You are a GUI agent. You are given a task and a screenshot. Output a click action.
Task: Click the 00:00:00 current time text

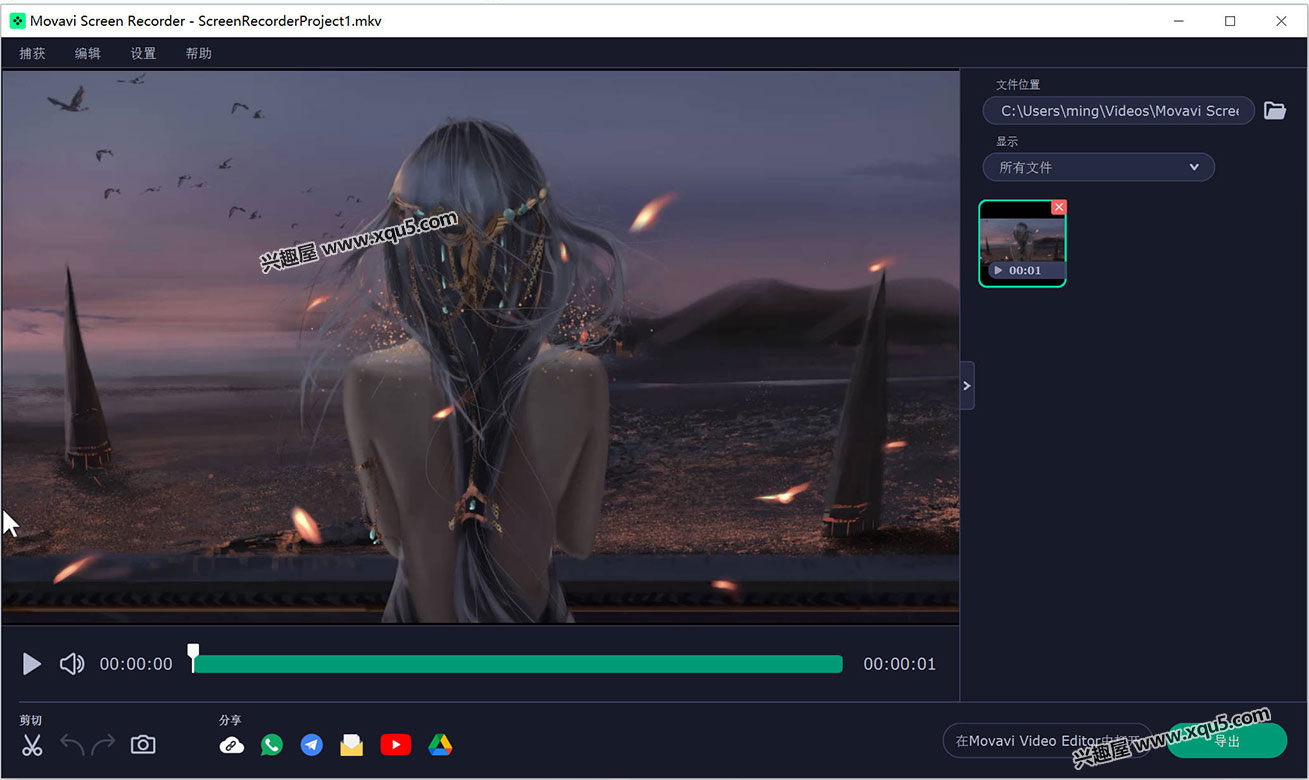[x=136, y=664]
